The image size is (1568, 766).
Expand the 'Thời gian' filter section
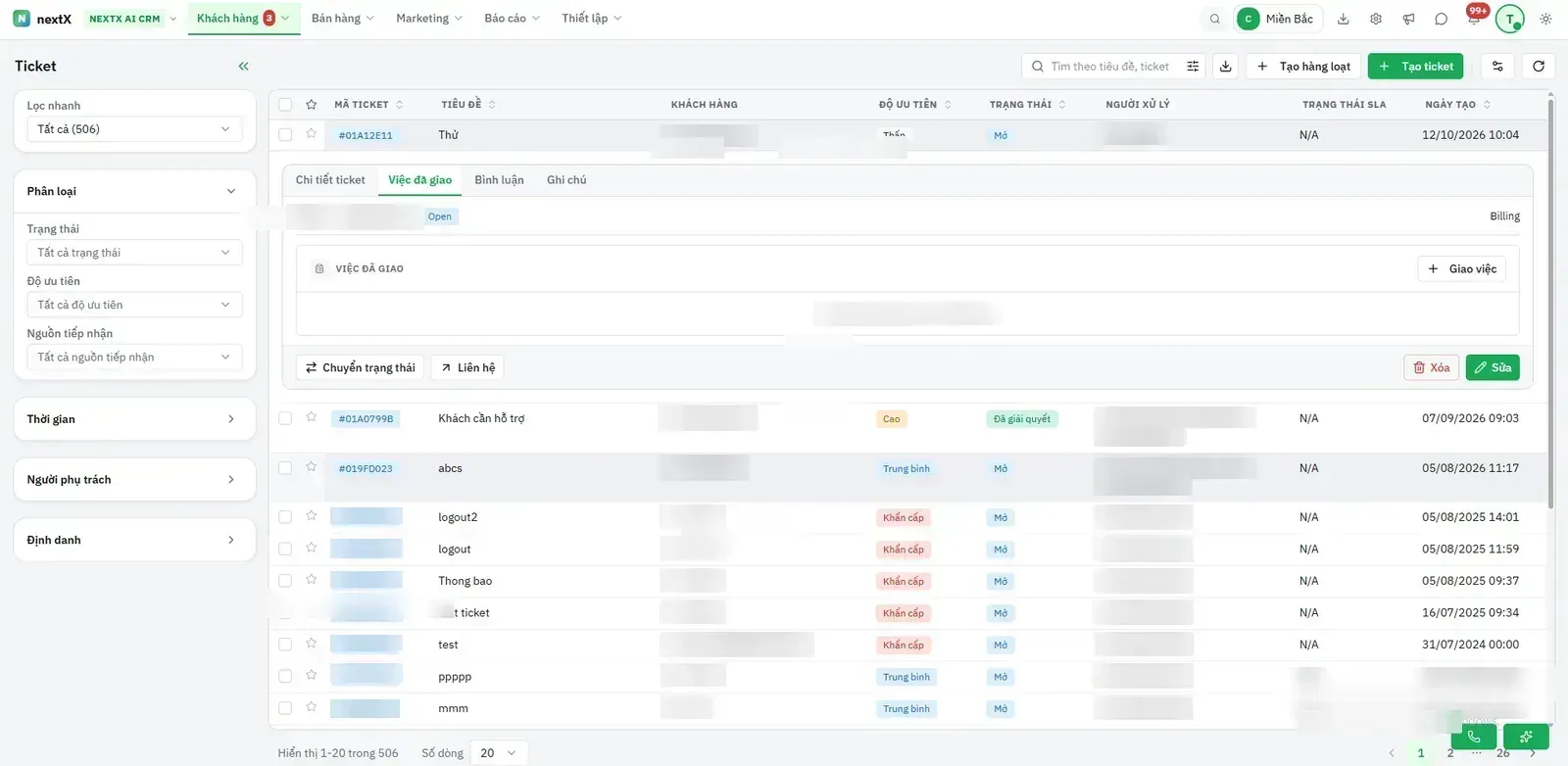click(x=134, y=419)
